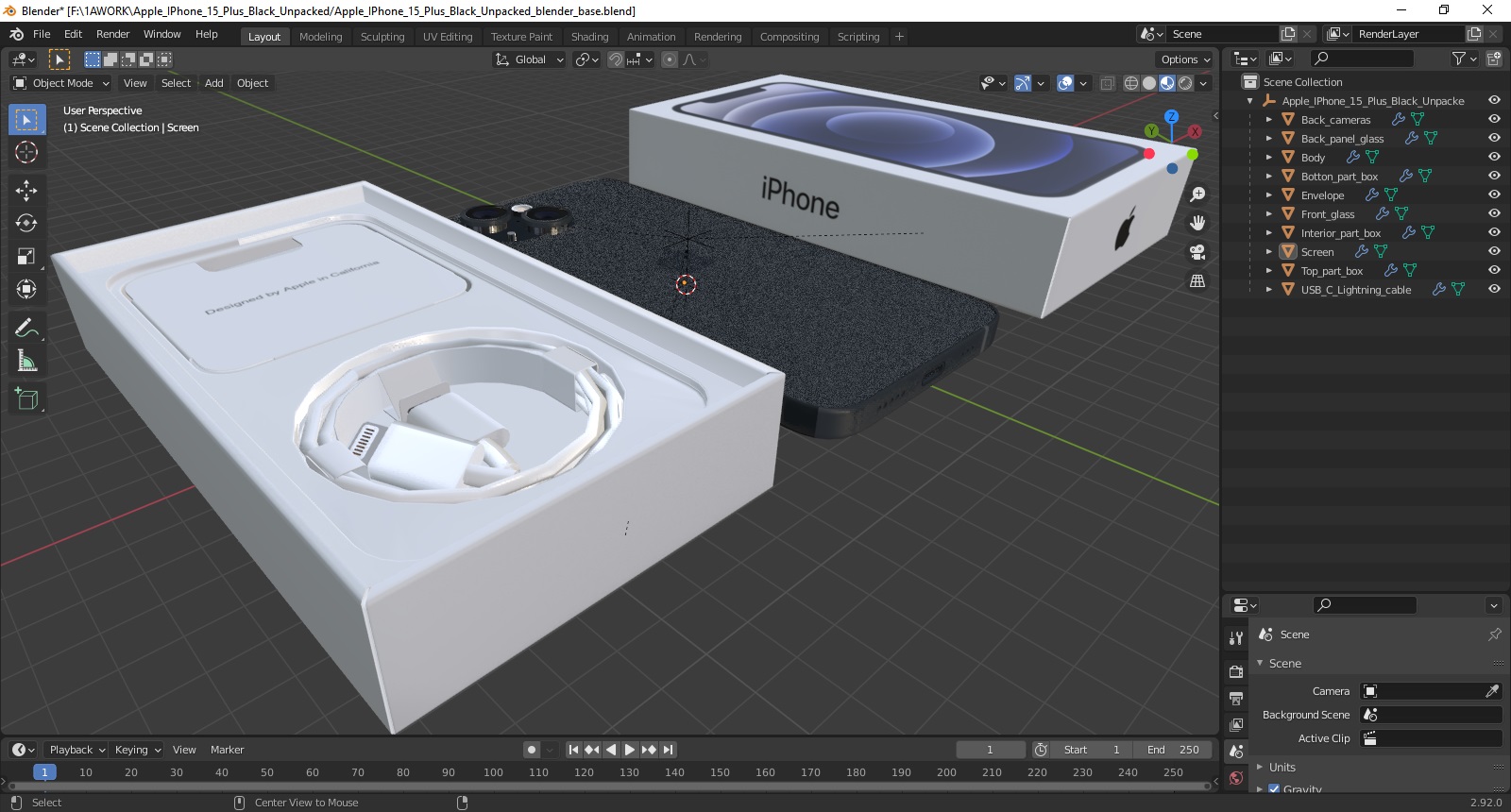Expand the Back_panel_glass tree item

pos(1268,139)
